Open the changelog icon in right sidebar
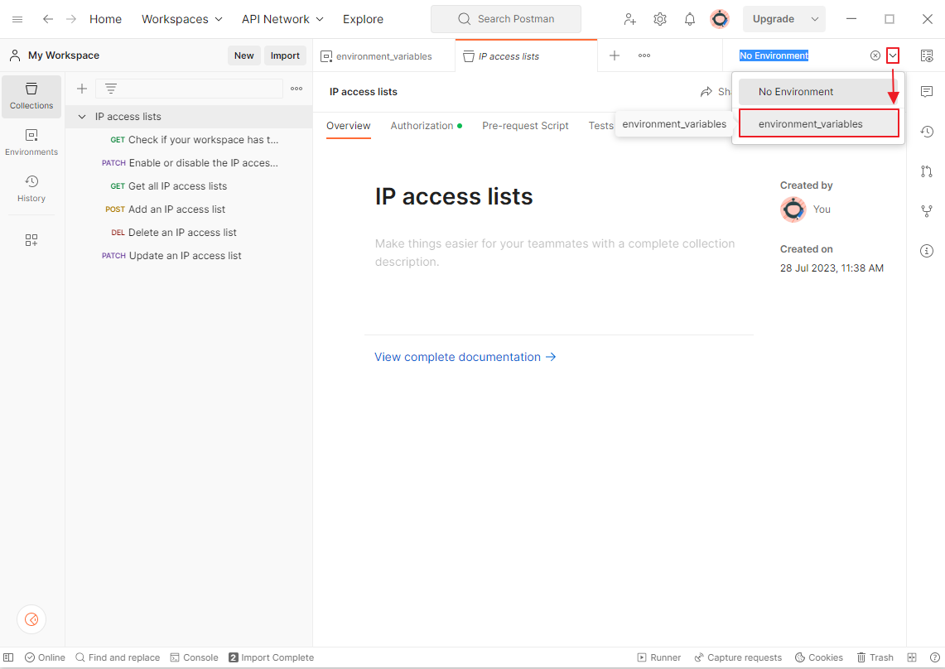The width and height of the screenshot is (945, 669). [926, 131]
